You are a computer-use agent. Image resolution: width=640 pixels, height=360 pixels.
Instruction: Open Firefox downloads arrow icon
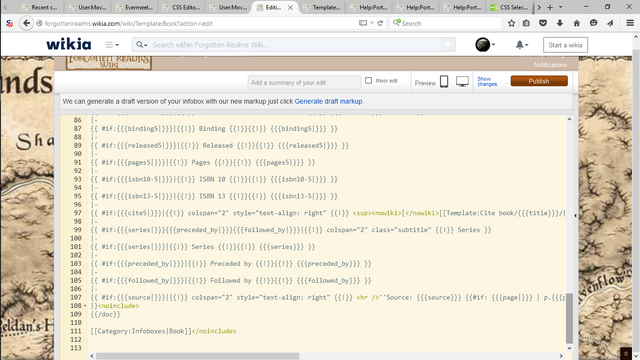tap(560, 23)
